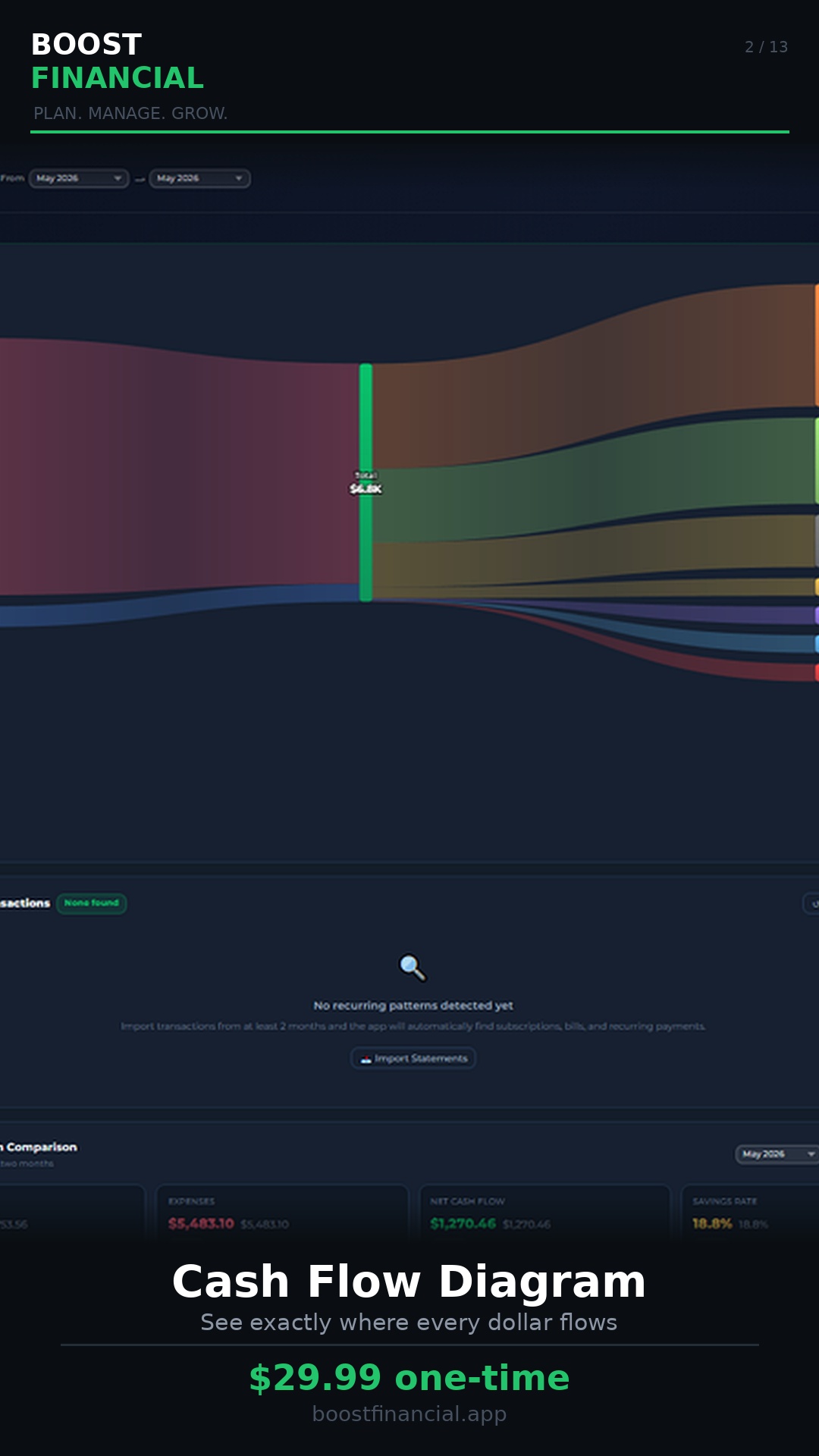
Task: Click the wide maroon income flow band
Action: (179, 470)
